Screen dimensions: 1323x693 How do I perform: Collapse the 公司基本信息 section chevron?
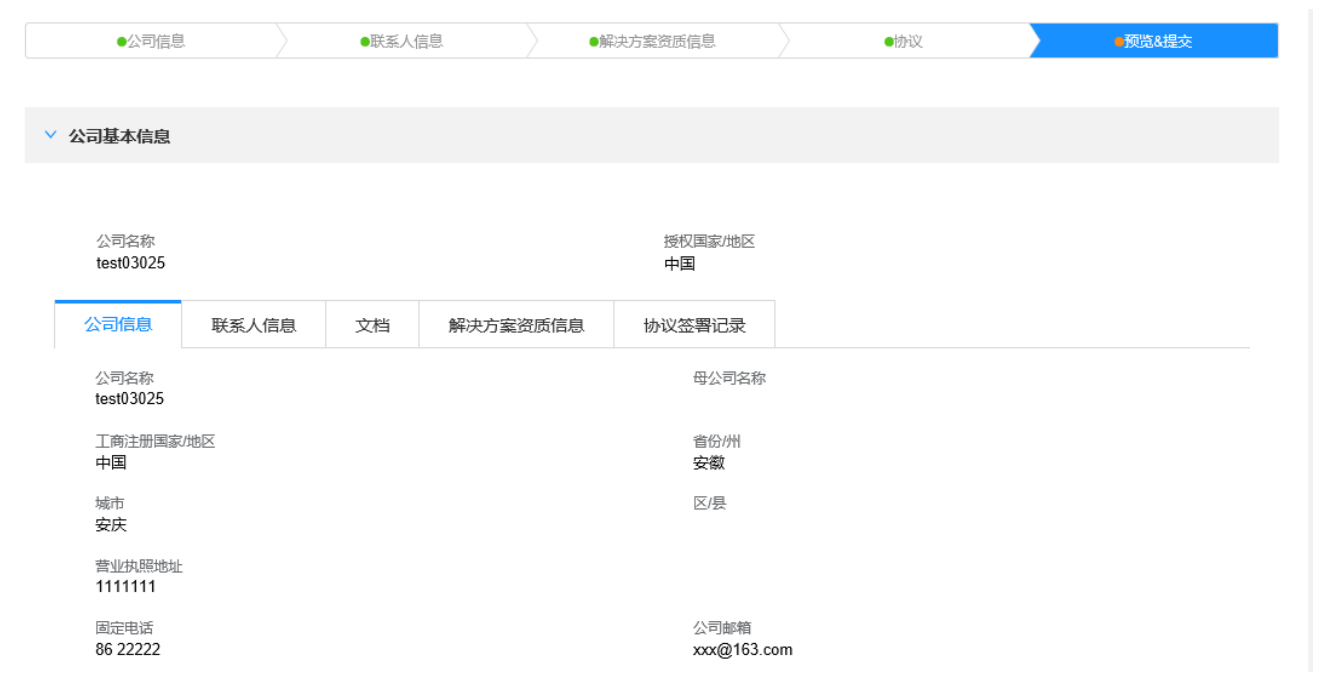51,136
